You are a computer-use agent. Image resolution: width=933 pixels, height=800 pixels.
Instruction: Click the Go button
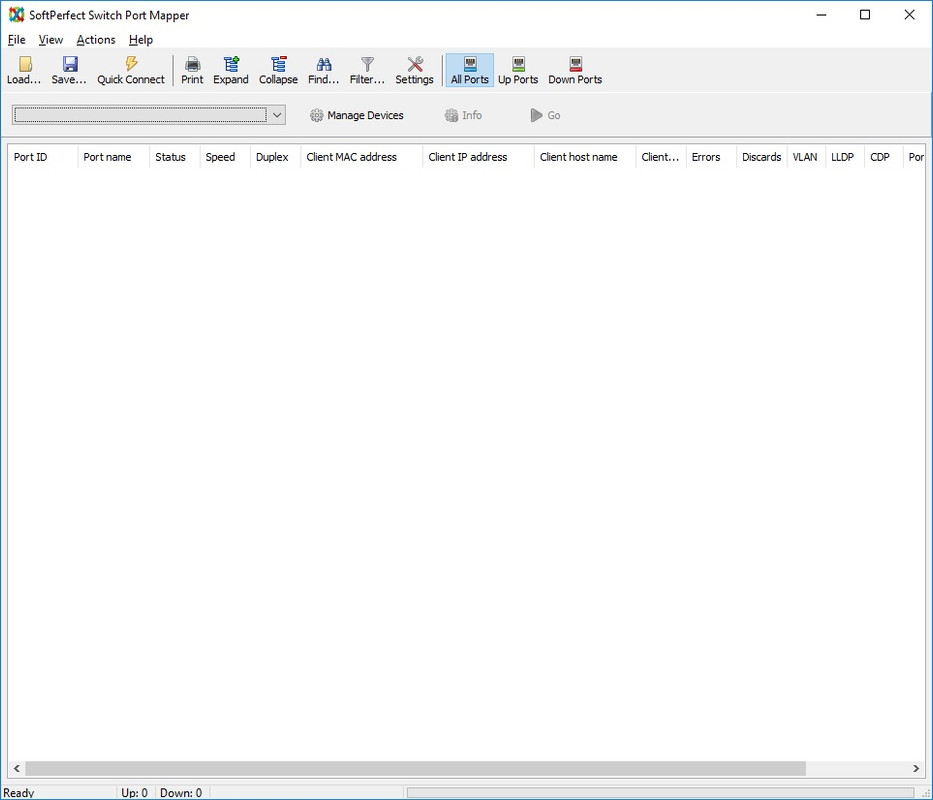tap(545, 115)
